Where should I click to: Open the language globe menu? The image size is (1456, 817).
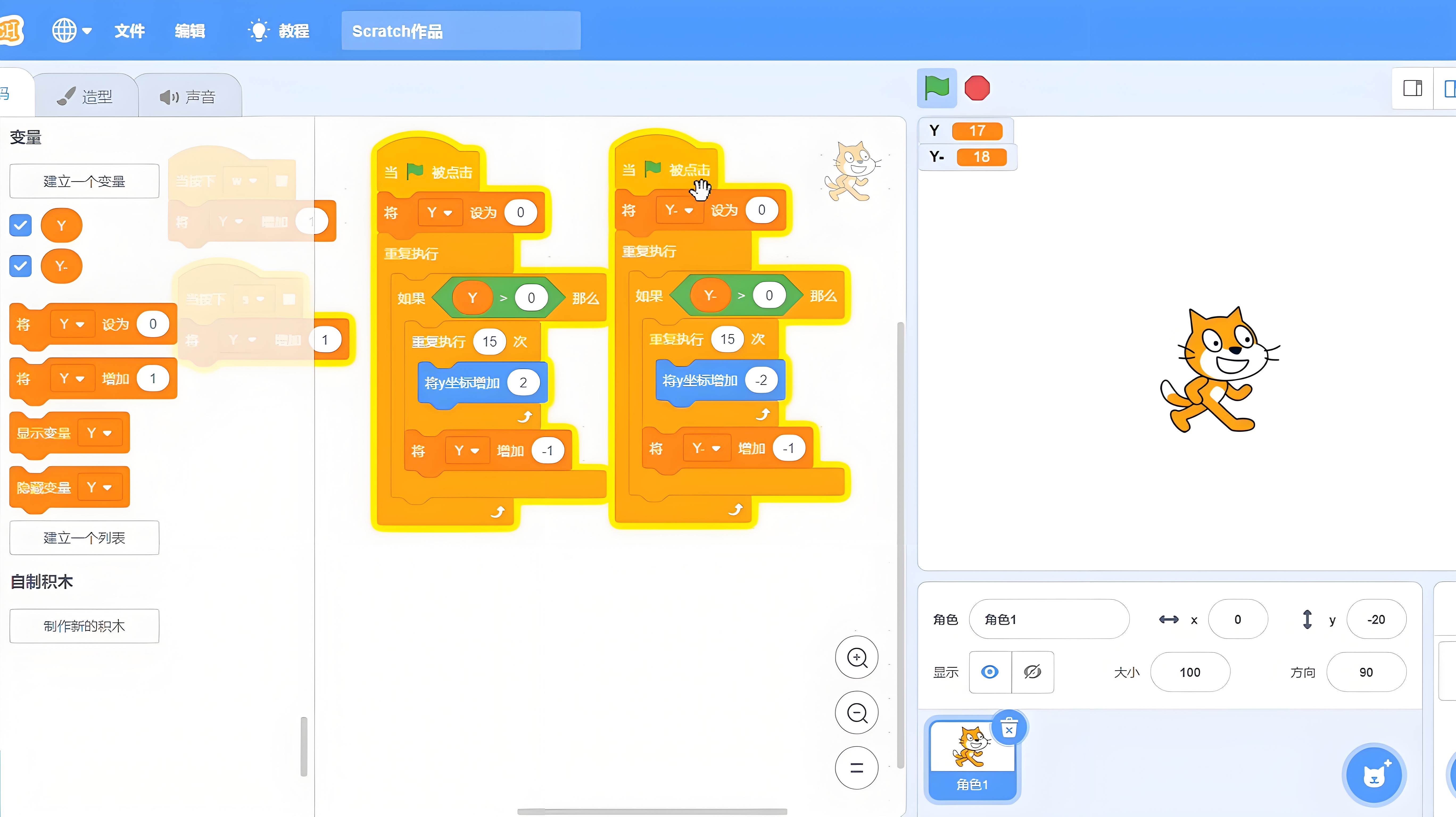click(64, 31)
